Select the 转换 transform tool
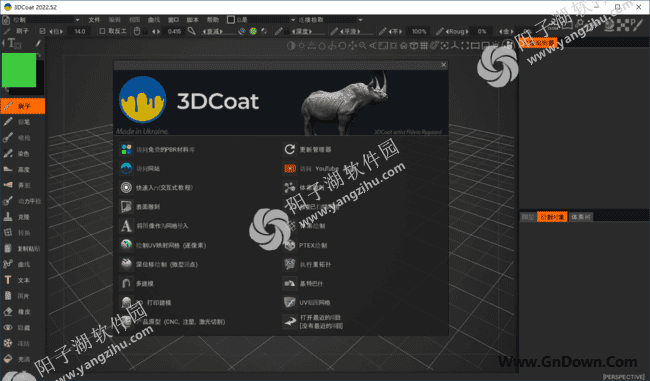Viewport: 650px width, 381px height. [x=23, y=233]
